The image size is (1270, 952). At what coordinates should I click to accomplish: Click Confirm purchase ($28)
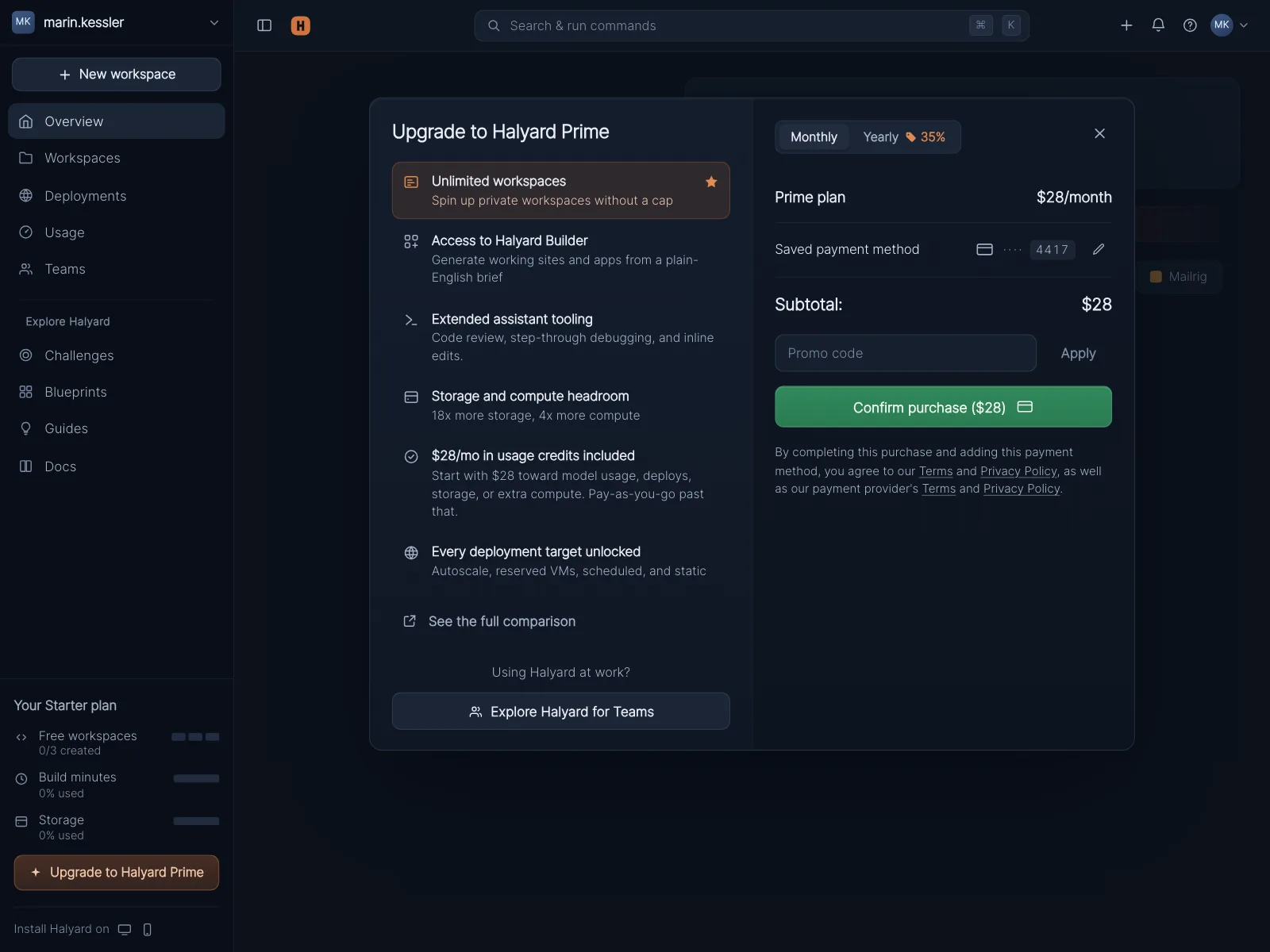click(x=943, y=407)
